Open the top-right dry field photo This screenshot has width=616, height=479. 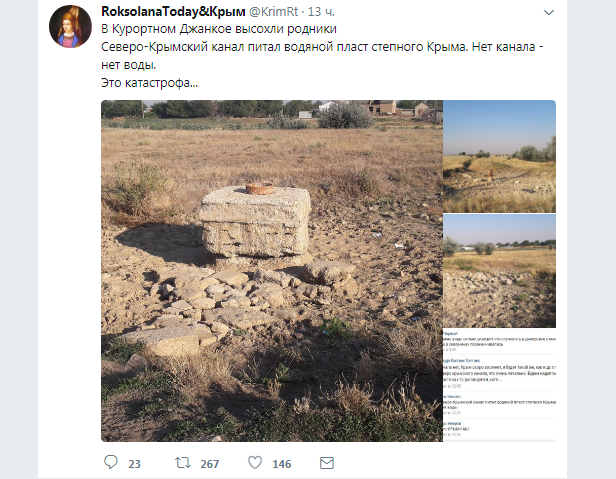tap(499, 156)
